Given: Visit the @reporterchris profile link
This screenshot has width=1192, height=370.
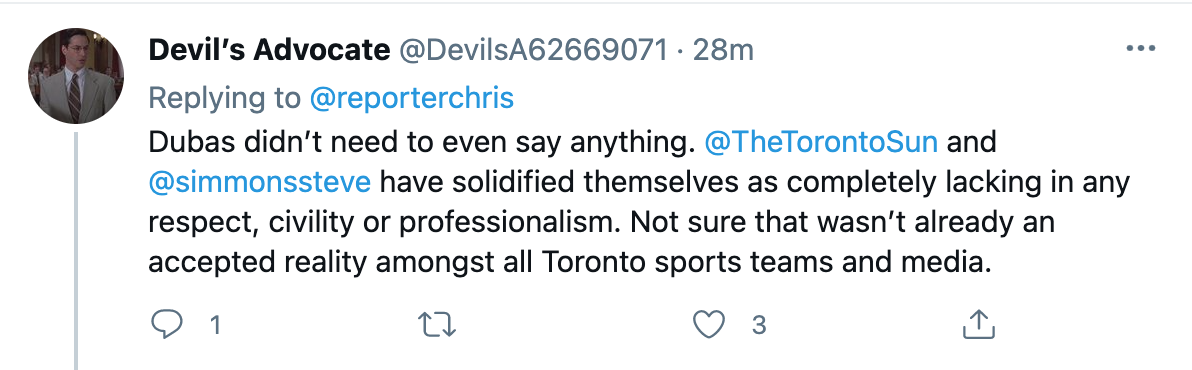Looking at the screenshot, I should click(x=412, y=98).
